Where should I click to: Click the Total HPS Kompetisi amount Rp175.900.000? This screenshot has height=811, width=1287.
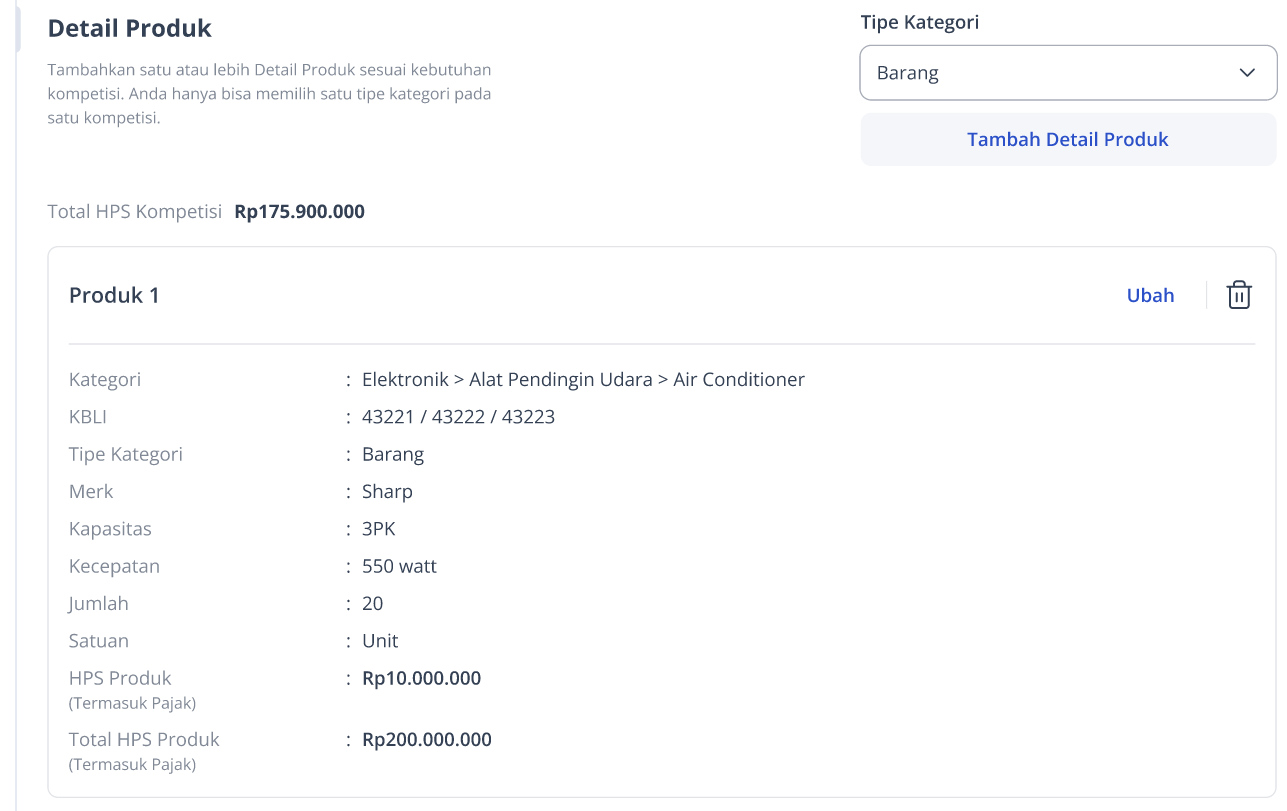pyautogui.click(x=300, y=212)
